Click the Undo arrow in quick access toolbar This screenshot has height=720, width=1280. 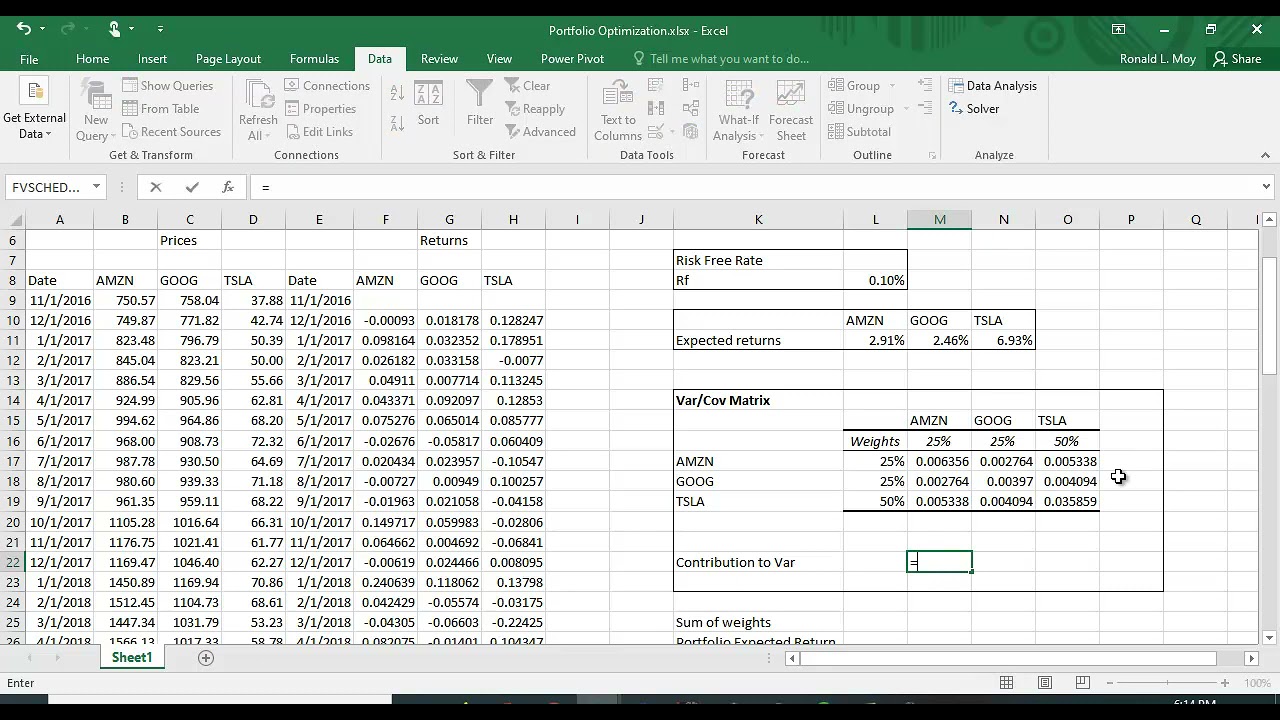pyautogui.click(x=24, y=29)
